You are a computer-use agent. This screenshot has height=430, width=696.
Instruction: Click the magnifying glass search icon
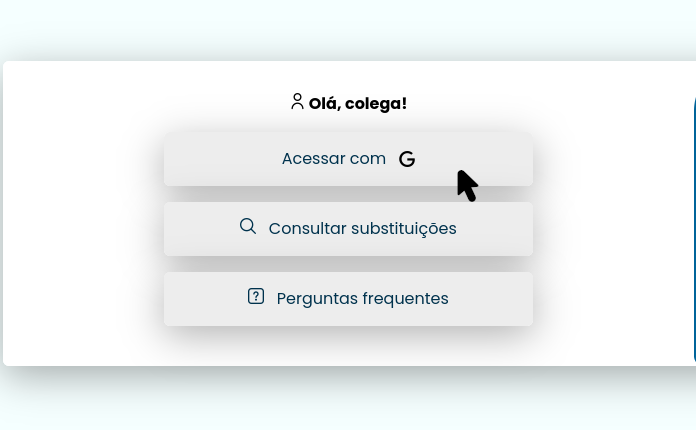tap(248, 227)
